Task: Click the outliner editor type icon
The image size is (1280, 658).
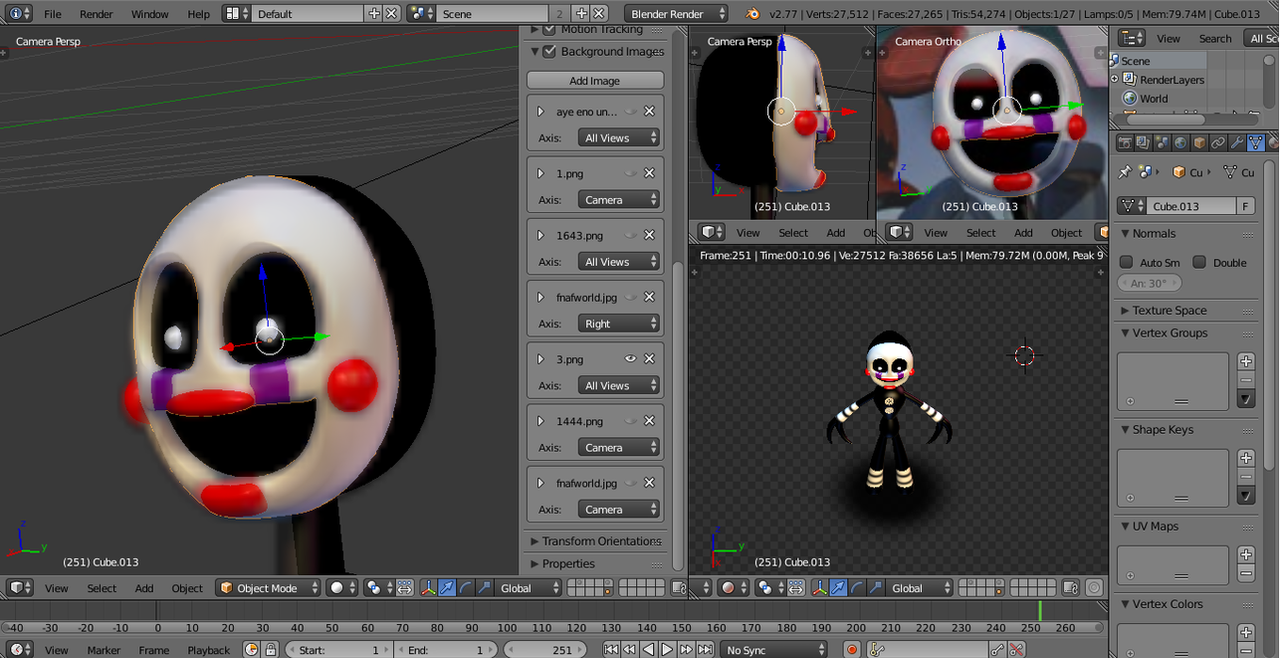Action: [x=1132, y=38]
